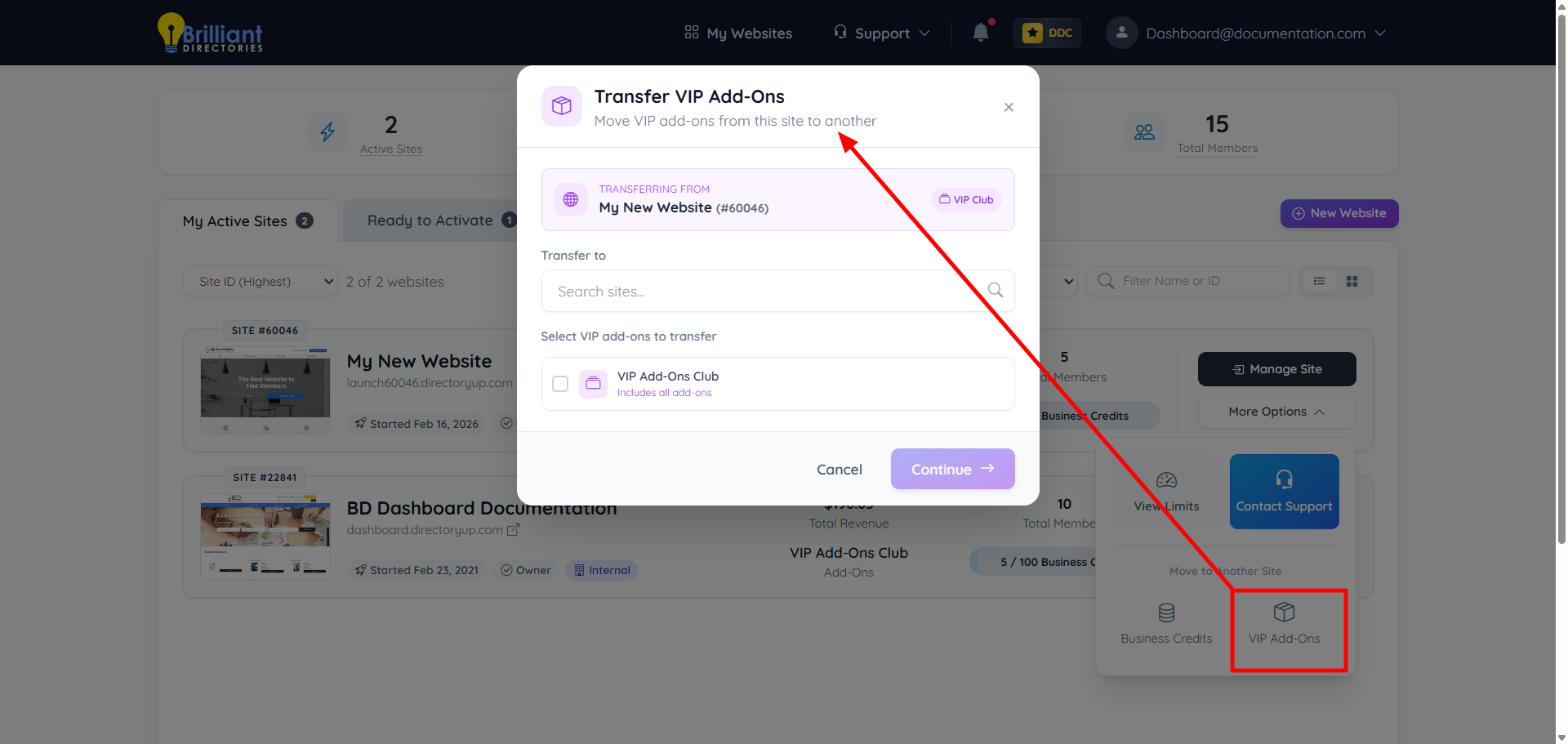Open the Dashboard@documentation.com account menu
Image resolution: width=1568 pixels, height=744 pixels.
click(1246, 33)
